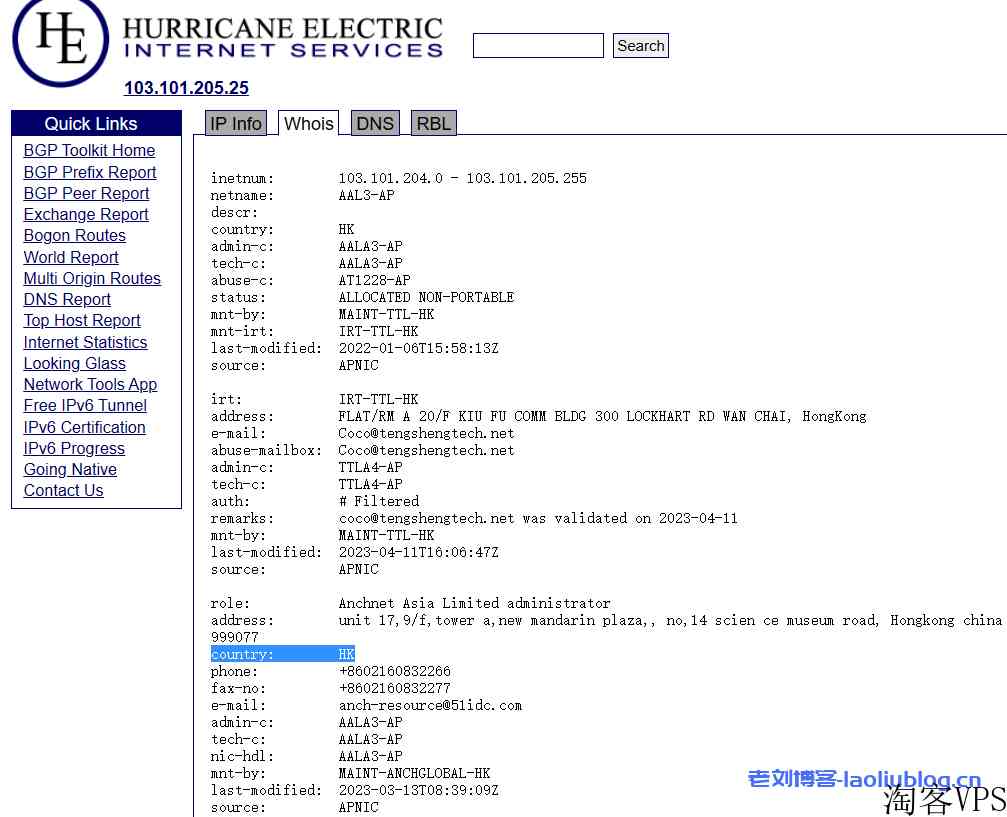Click the postal code 999077
The image size is (1007, 817).
click(234, 637)
